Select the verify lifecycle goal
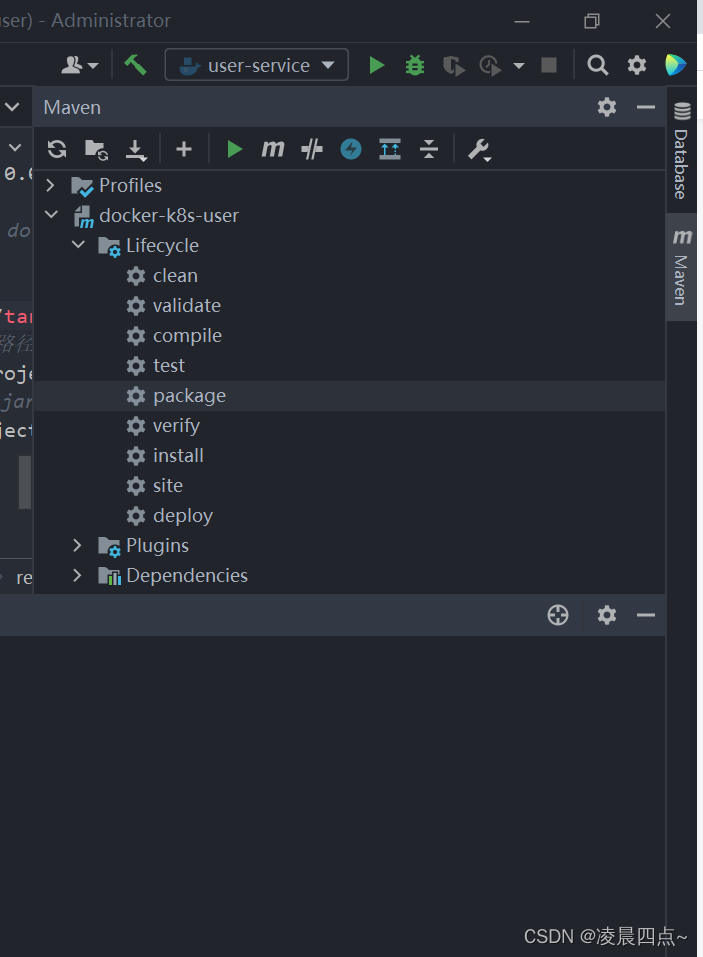This screenshot has width=703, height=957. 176,426
